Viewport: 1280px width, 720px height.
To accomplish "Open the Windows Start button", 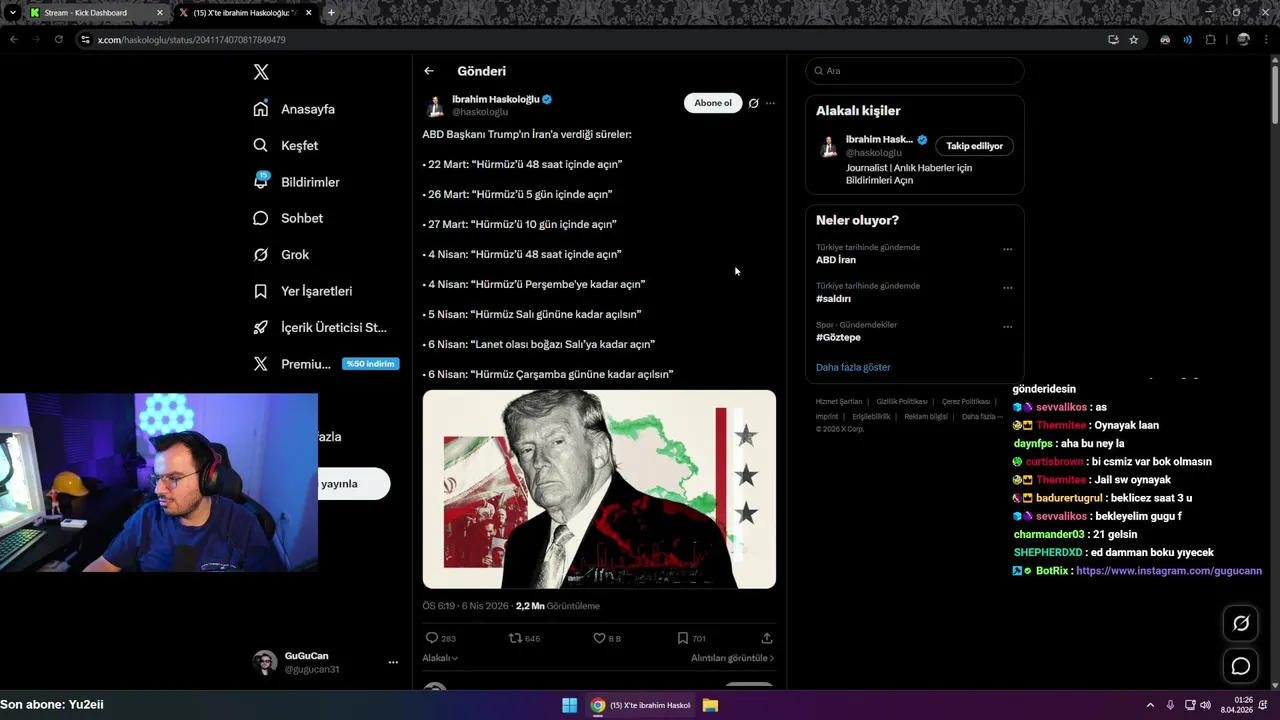I will tap(569, 705).
